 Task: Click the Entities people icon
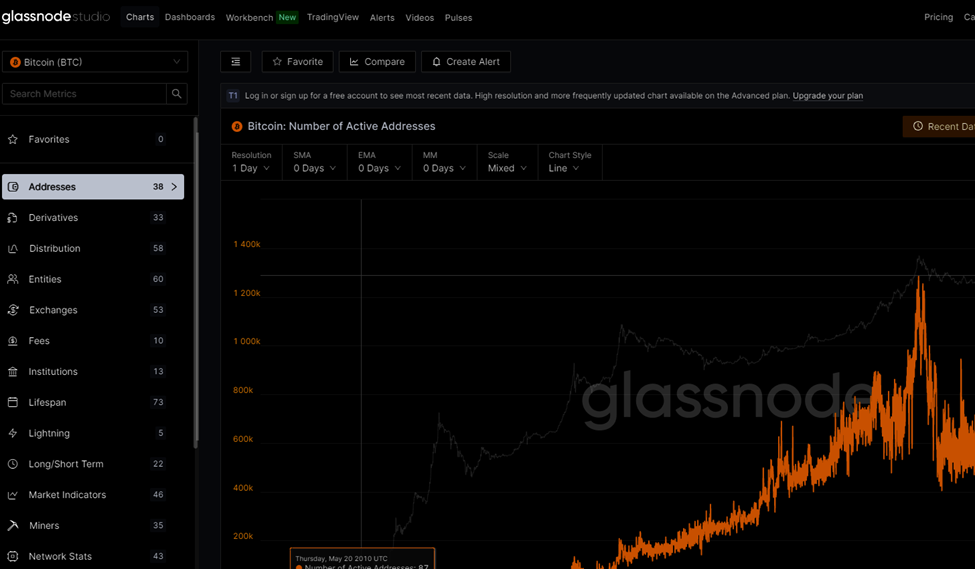click(x=12, y=279)
